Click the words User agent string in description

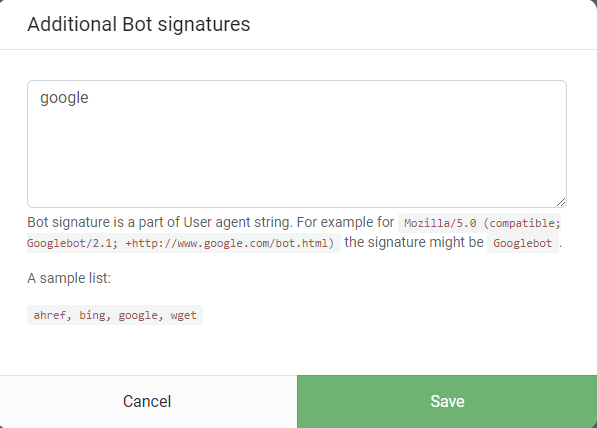(238, 222)
